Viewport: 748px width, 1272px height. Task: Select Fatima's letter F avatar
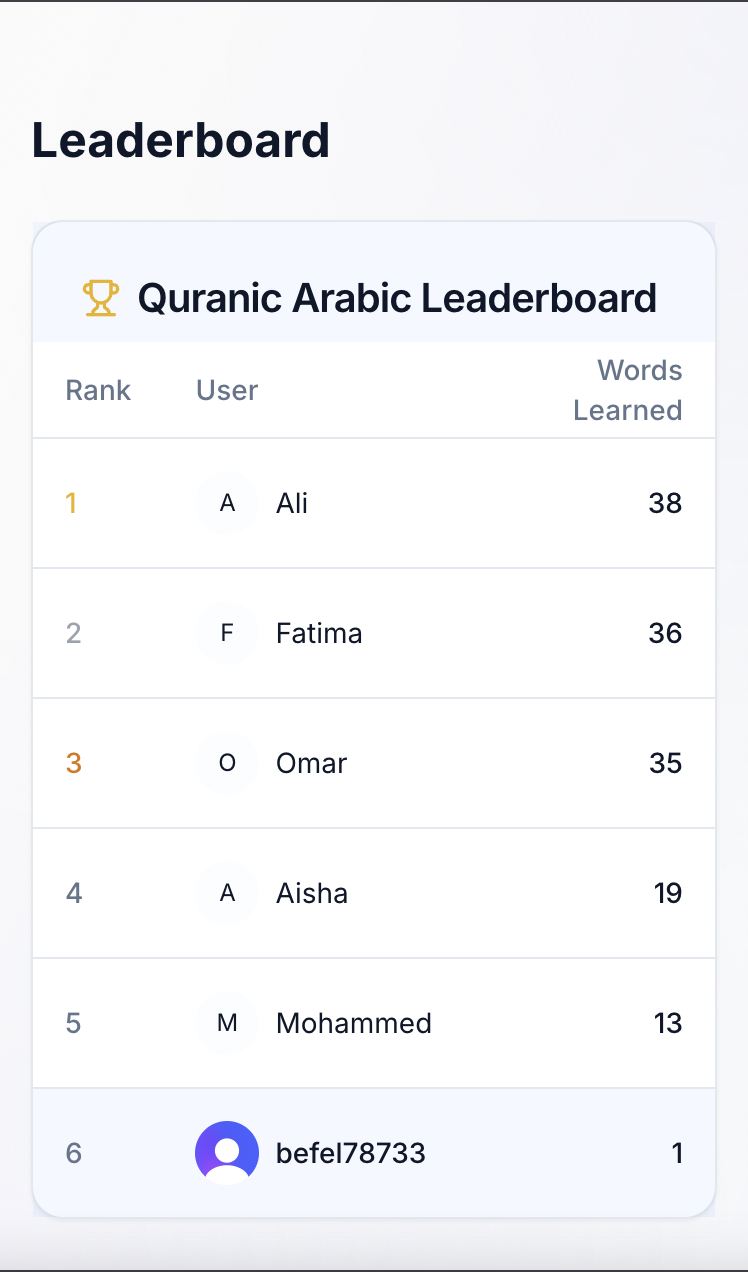pyautogui.click(x=227, y=633)
